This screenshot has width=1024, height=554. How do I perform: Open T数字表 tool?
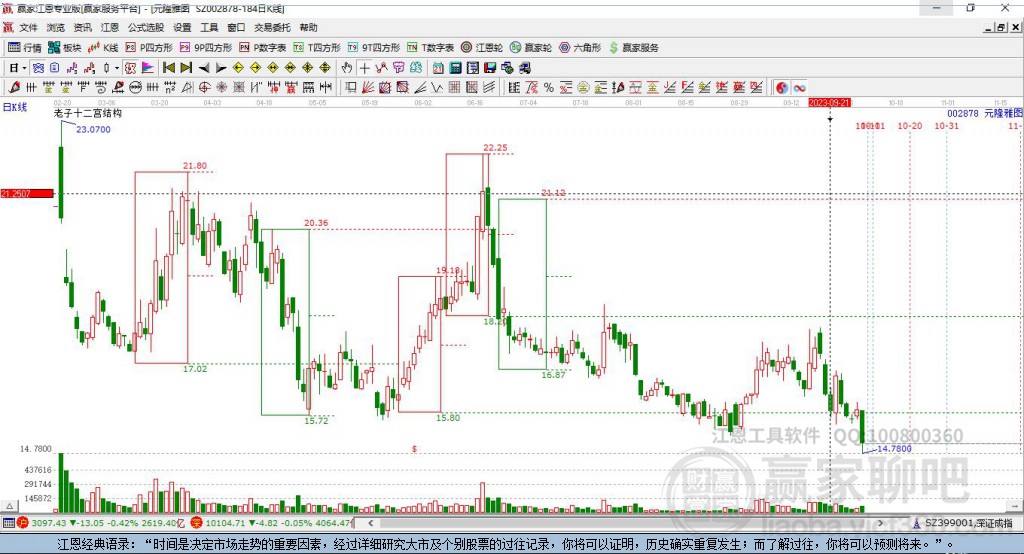(430, 48)
